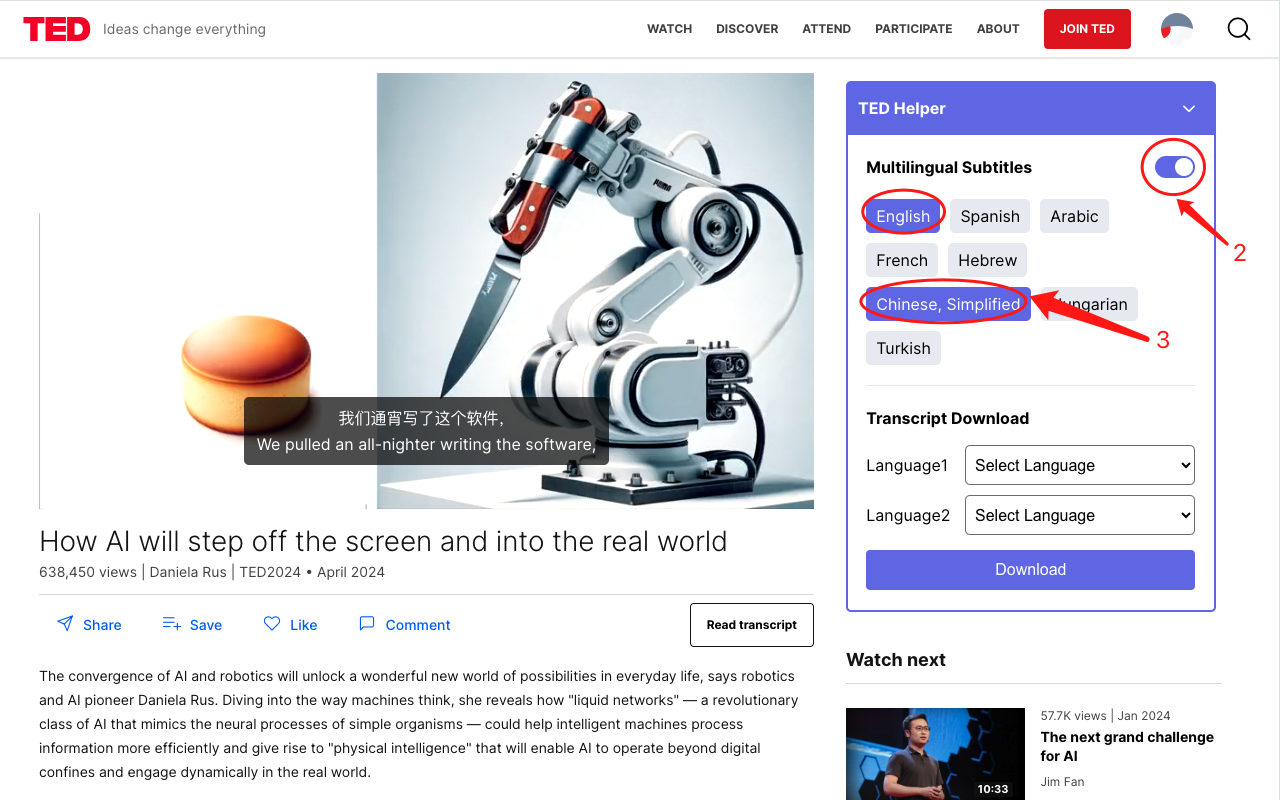1280x800 pixels.
Task: Click the '57.7K views | Jan 2024' text
Action: point(1105,715)
